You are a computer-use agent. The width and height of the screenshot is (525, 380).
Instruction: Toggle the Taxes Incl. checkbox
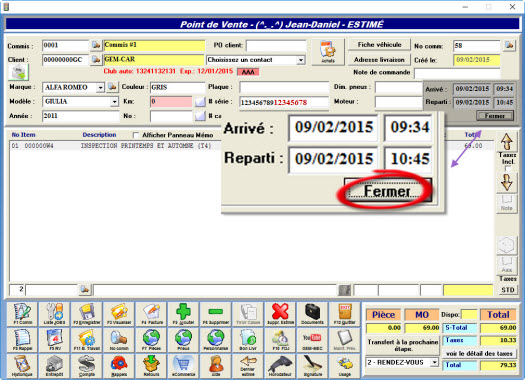(508, 168)
